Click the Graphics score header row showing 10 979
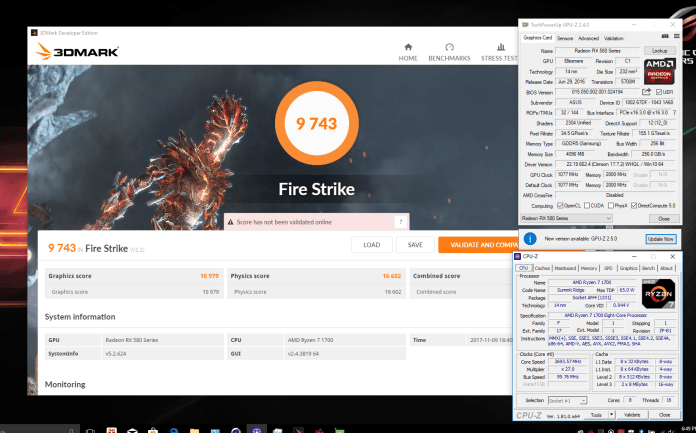The width and height of the screenshot is (696, 433). (x=134, y=276)
